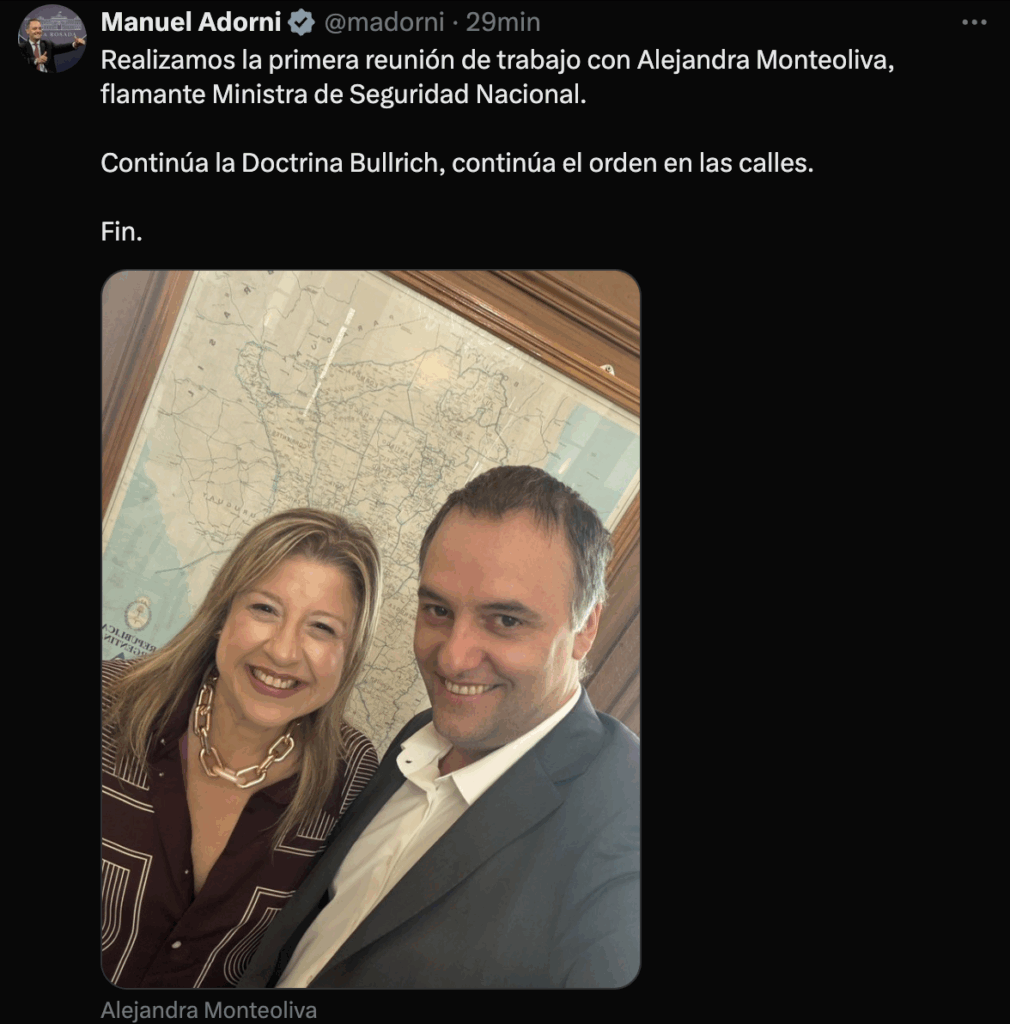Click the tweet line starting with Realizamos
The height and width of the screenshot is (1024, 1010).
(x=497, y=60)
